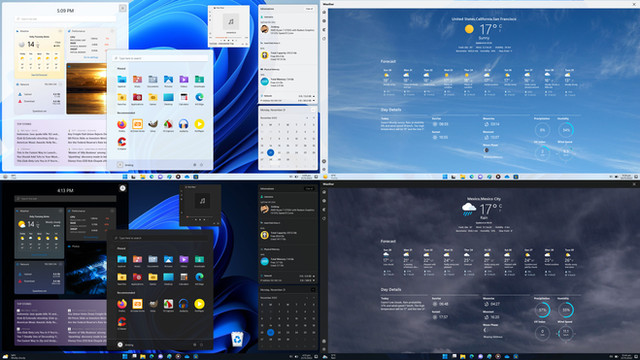Open Start on the dark-theme desktop taskbar
Screen dimensions: 640x360
pos(124,356)
